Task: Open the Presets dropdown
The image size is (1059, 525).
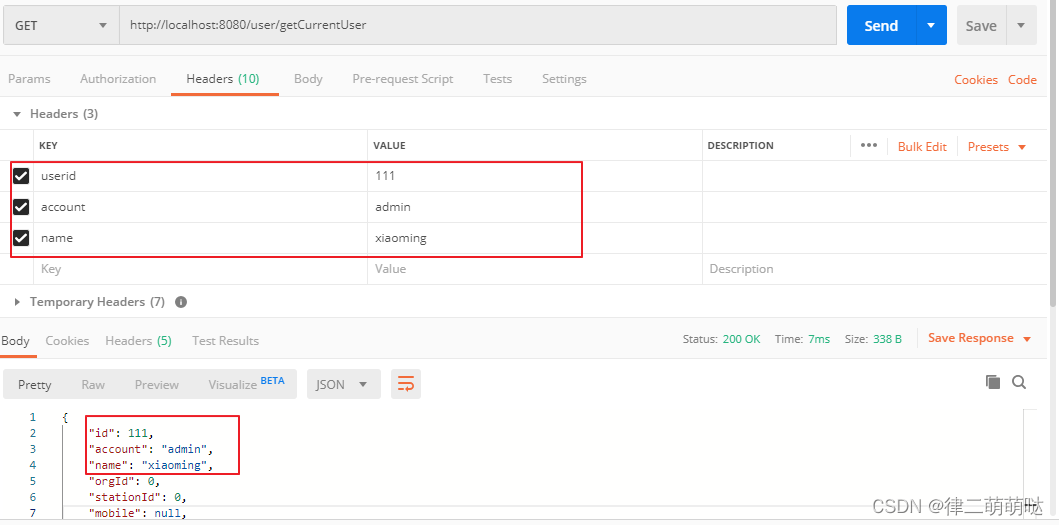Action: [x=997, y=147]
